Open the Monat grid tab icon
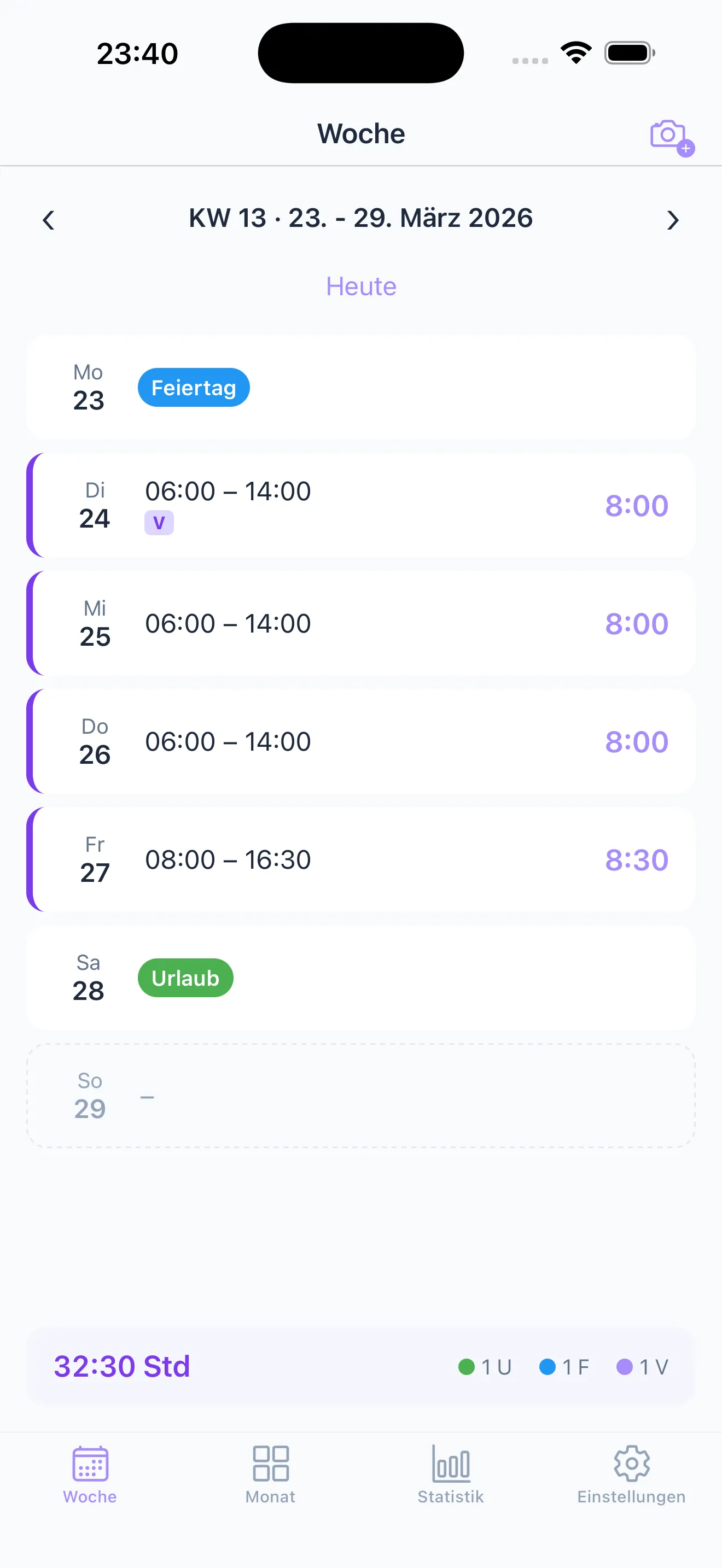This screenshot has width=722, height=1568. 270,1464
